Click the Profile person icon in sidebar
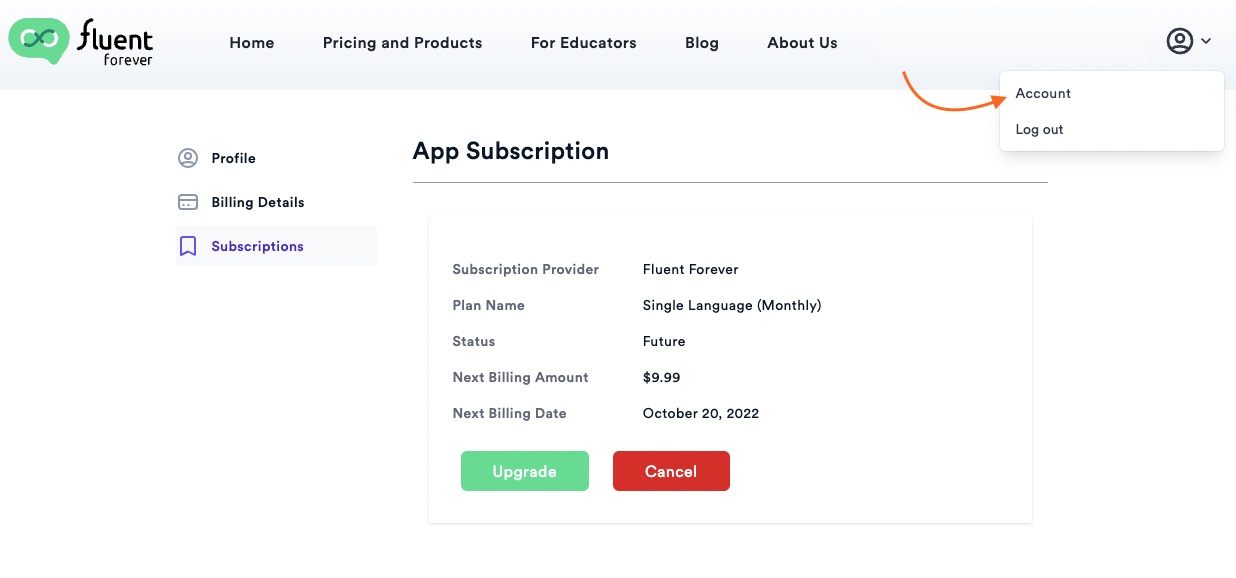1236x578 pixels. pos(188,158)
